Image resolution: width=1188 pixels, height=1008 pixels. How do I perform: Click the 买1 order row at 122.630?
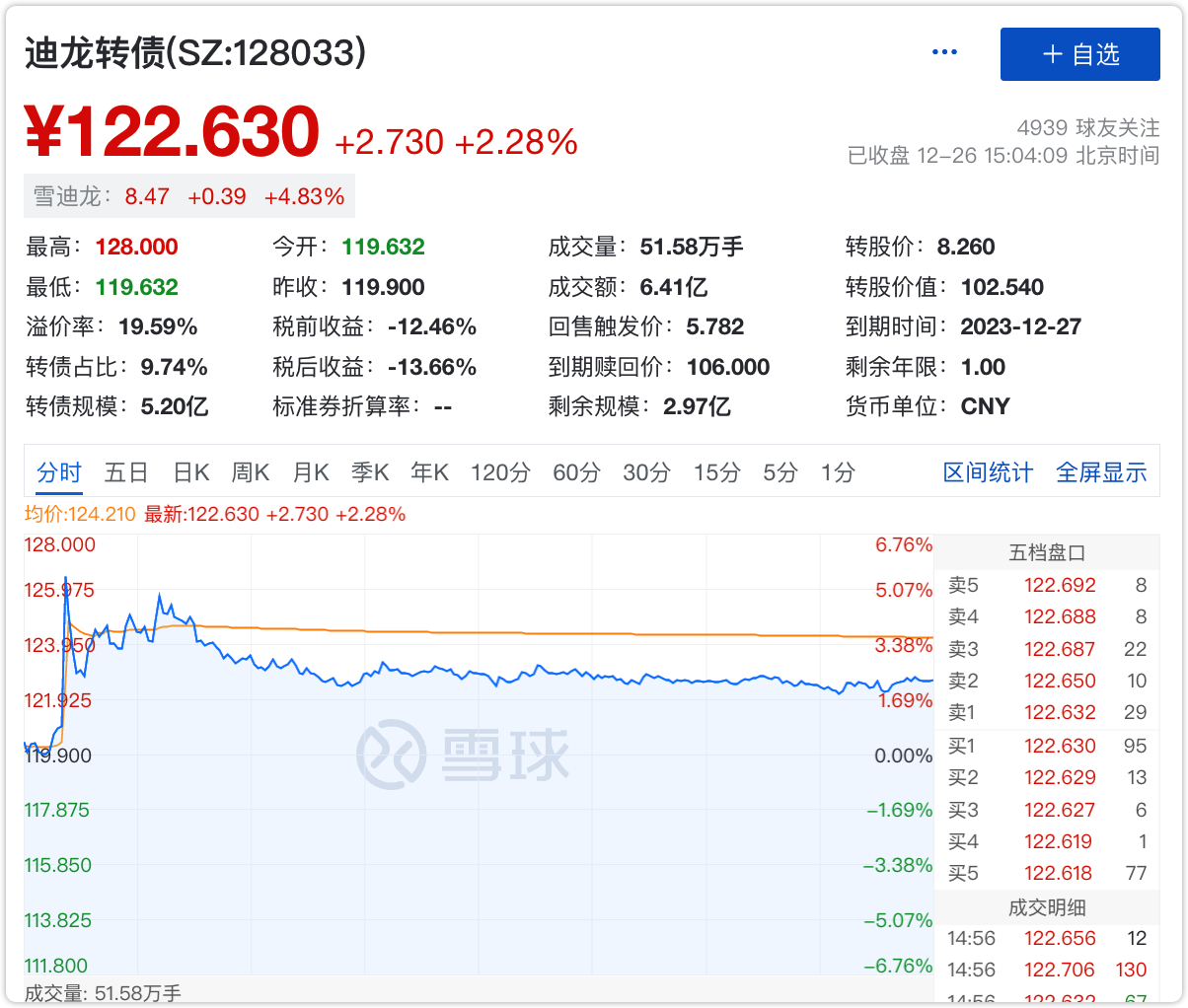click(x=1046, y=746)
